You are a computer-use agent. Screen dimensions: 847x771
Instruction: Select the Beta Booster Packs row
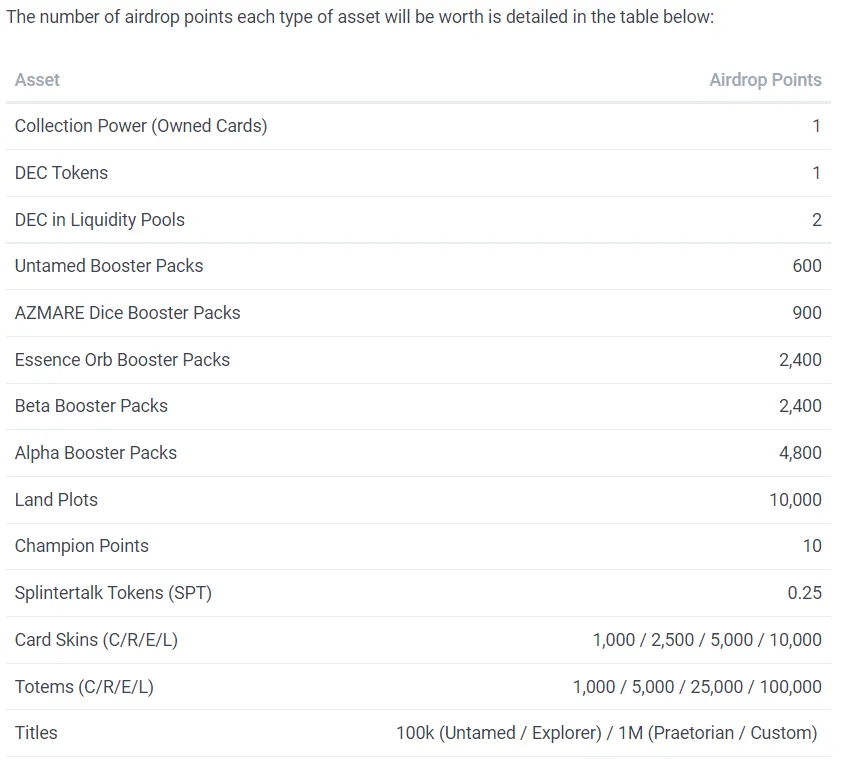point(419,407)
